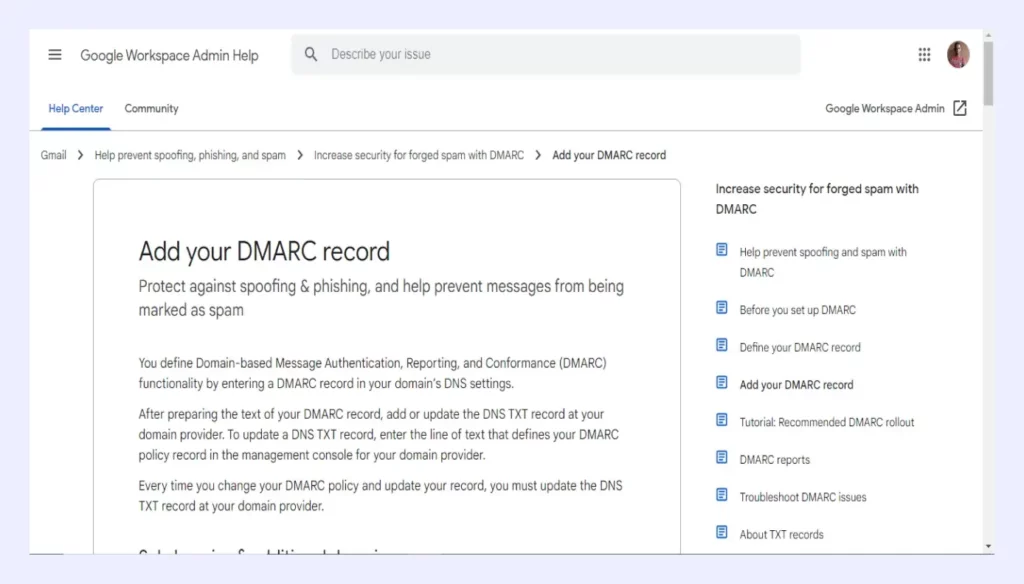Click the document icon for Before you set up DMARC
Viewport: 1024px width, 584px height.
click(722, 307)
